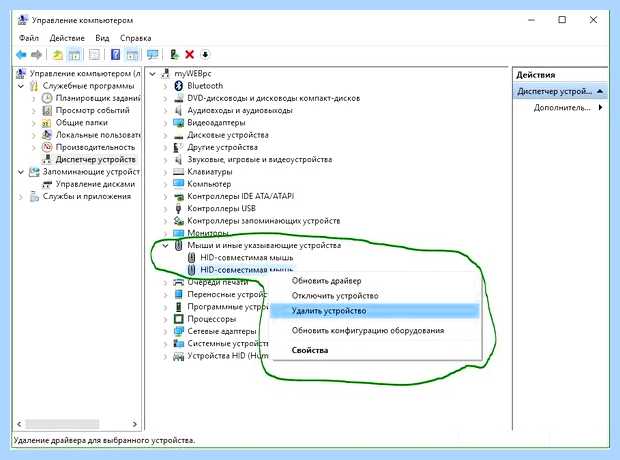Click the Устройства HID device icon

point(178,356)
